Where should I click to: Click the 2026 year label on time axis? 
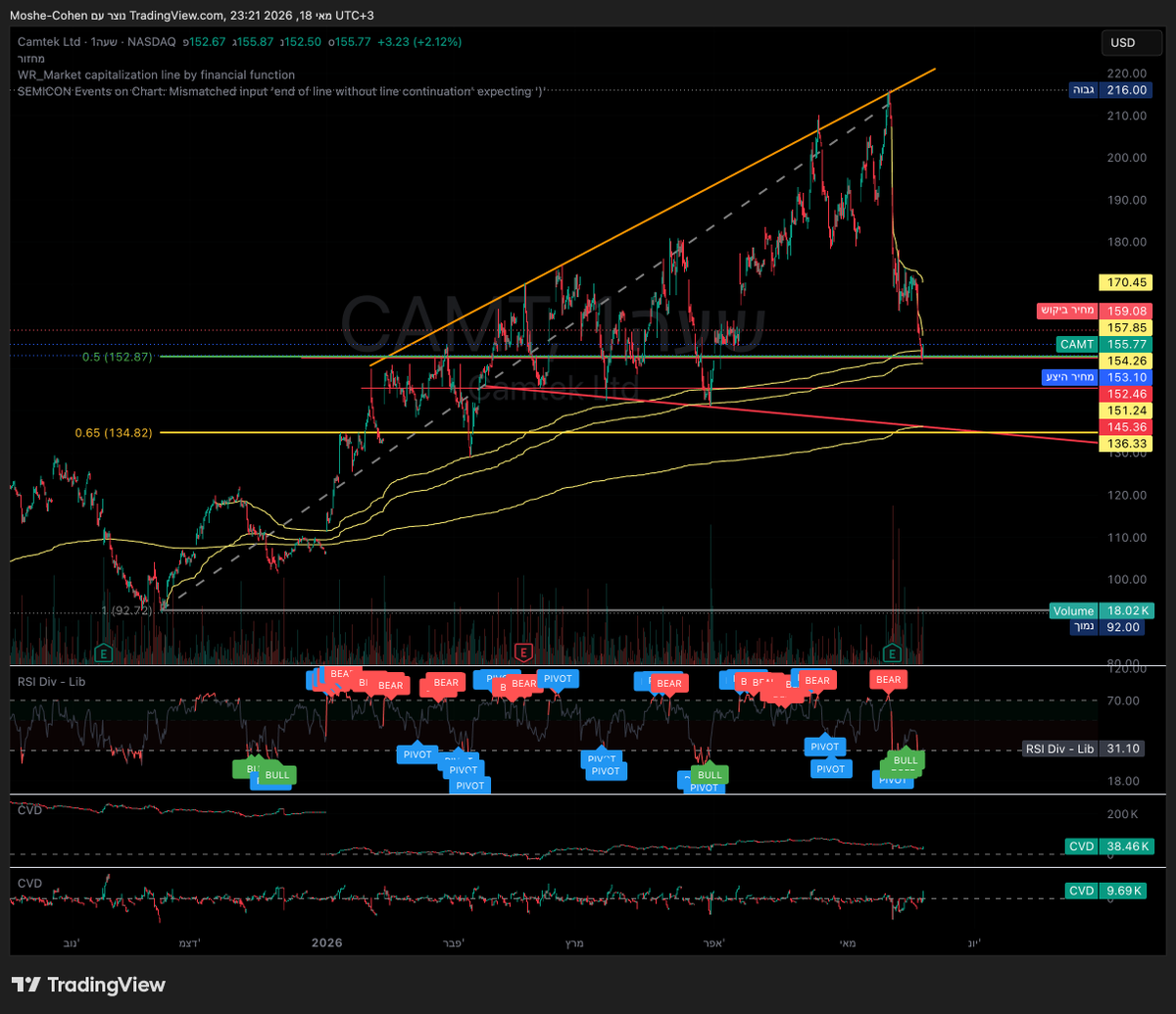tap(326, 942)
